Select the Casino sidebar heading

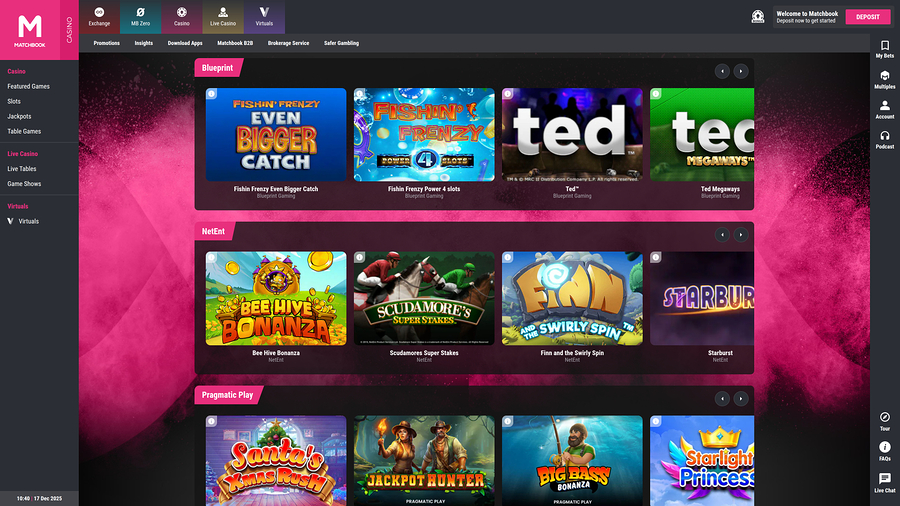pos(16,71)
